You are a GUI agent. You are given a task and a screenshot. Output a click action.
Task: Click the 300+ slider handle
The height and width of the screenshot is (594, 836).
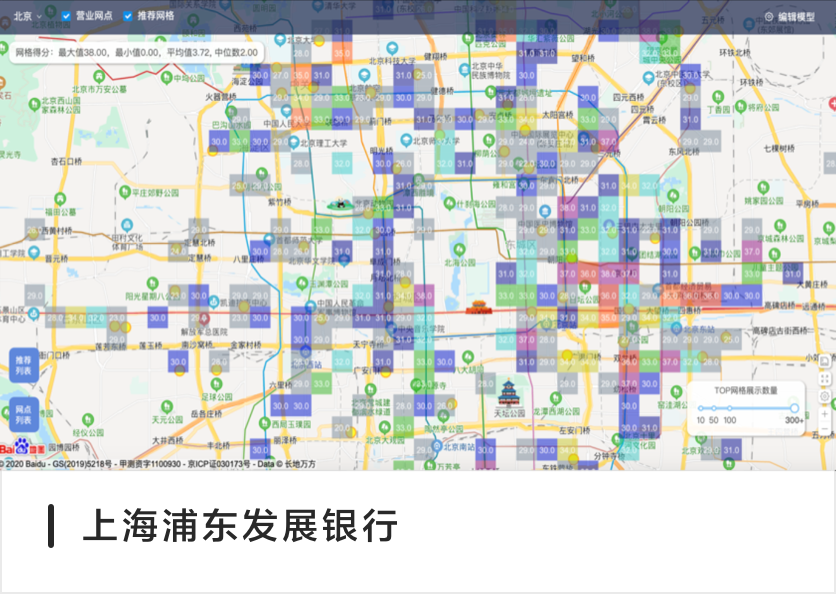tap(794, 408)
